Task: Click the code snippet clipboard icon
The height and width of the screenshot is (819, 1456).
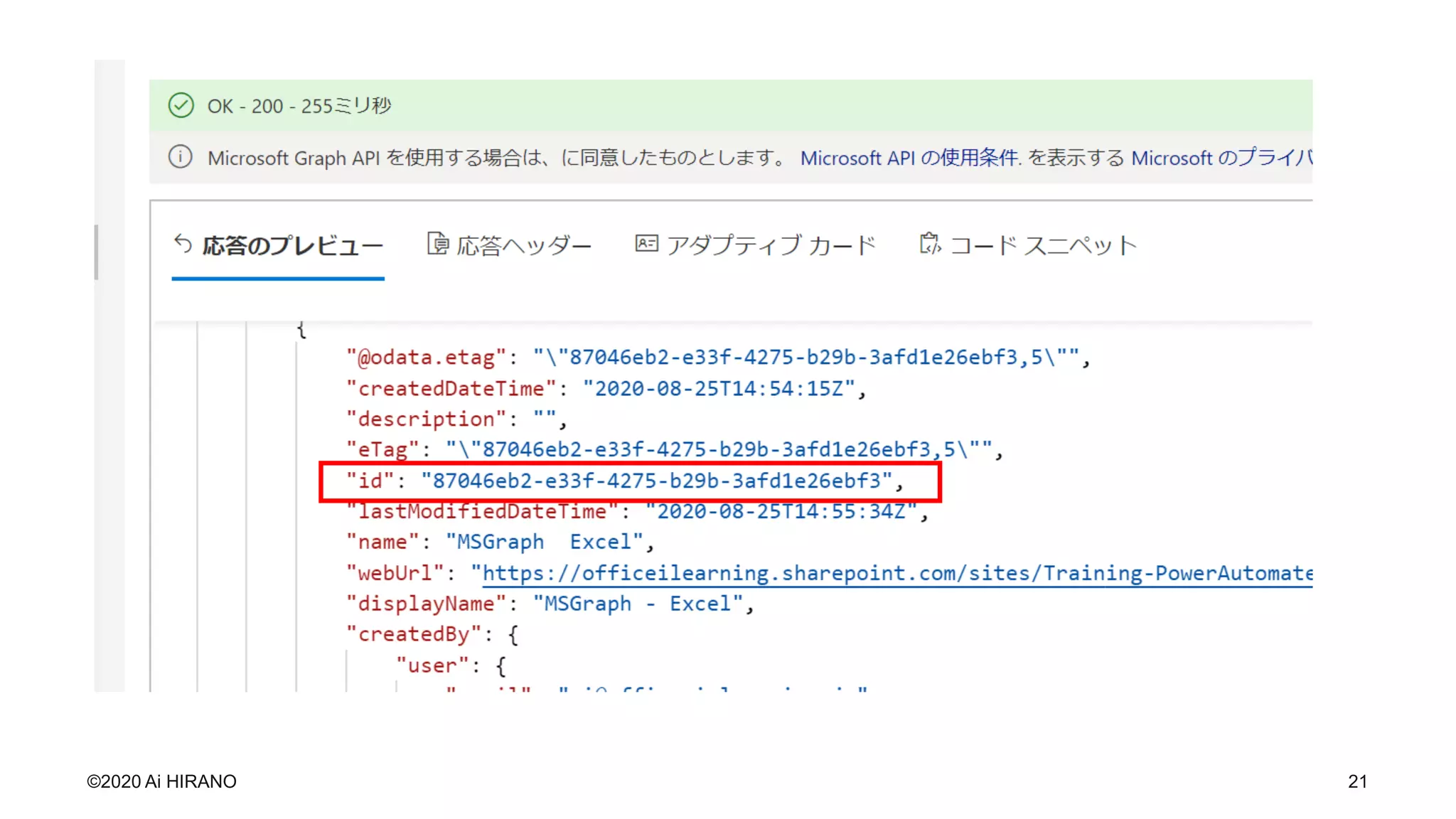Action: [929, 244]
